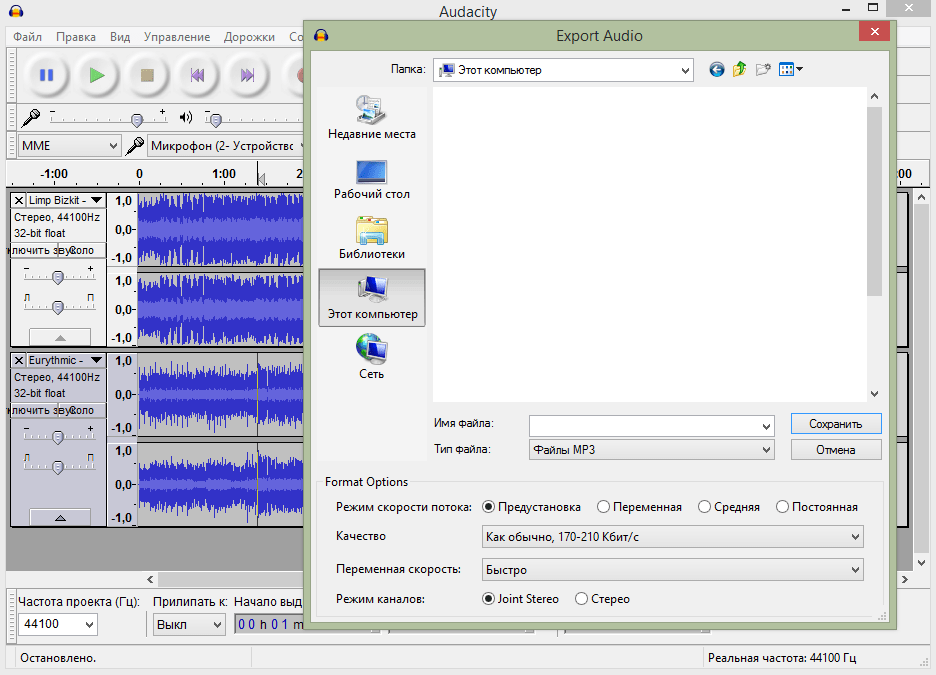Solo the Limp Bizkit track
936x675 pixels.
(82, 250)
